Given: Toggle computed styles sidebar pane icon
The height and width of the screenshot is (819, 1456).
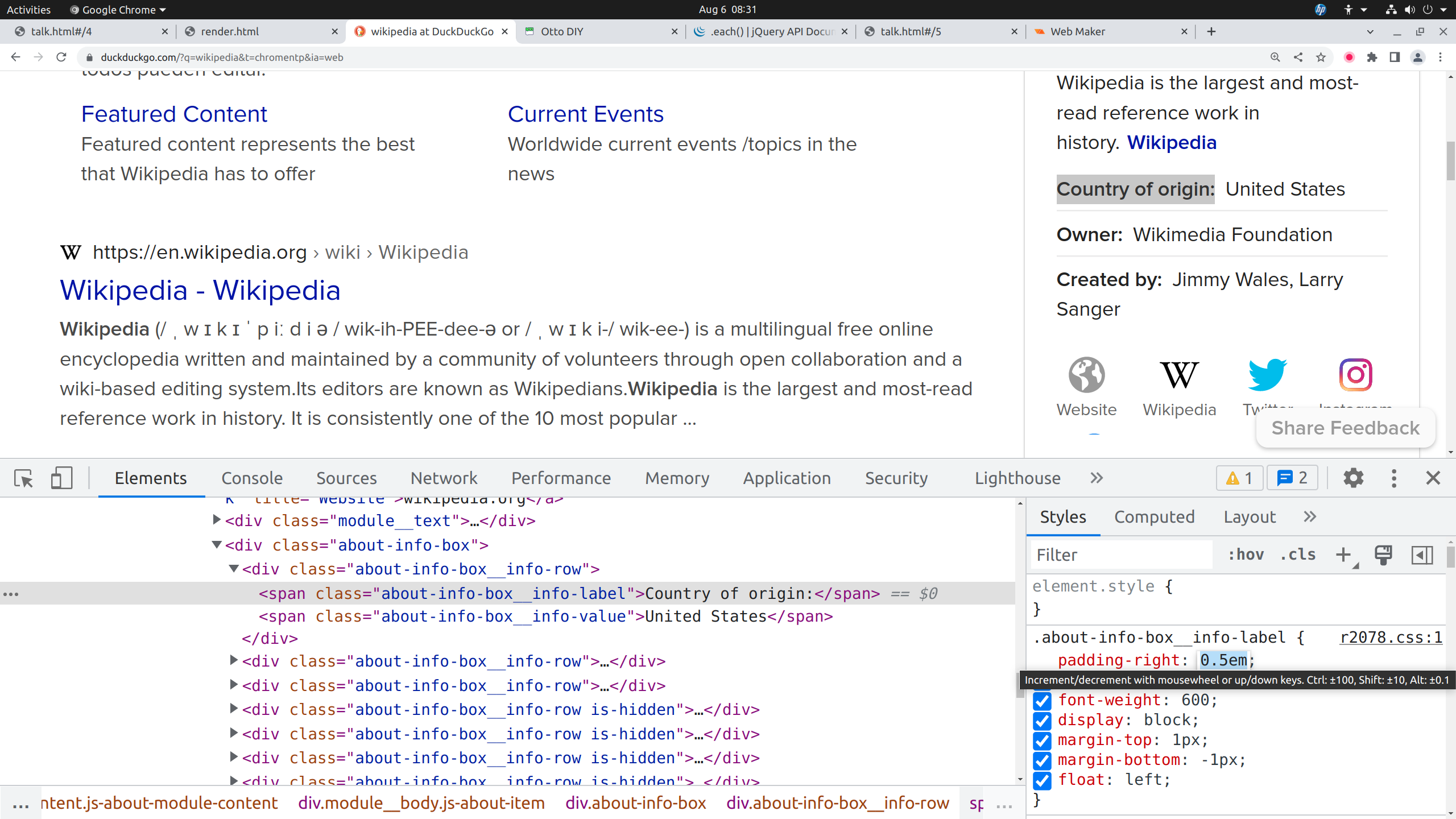Looking at the screenshot, I should click(x=1422, y=555).
